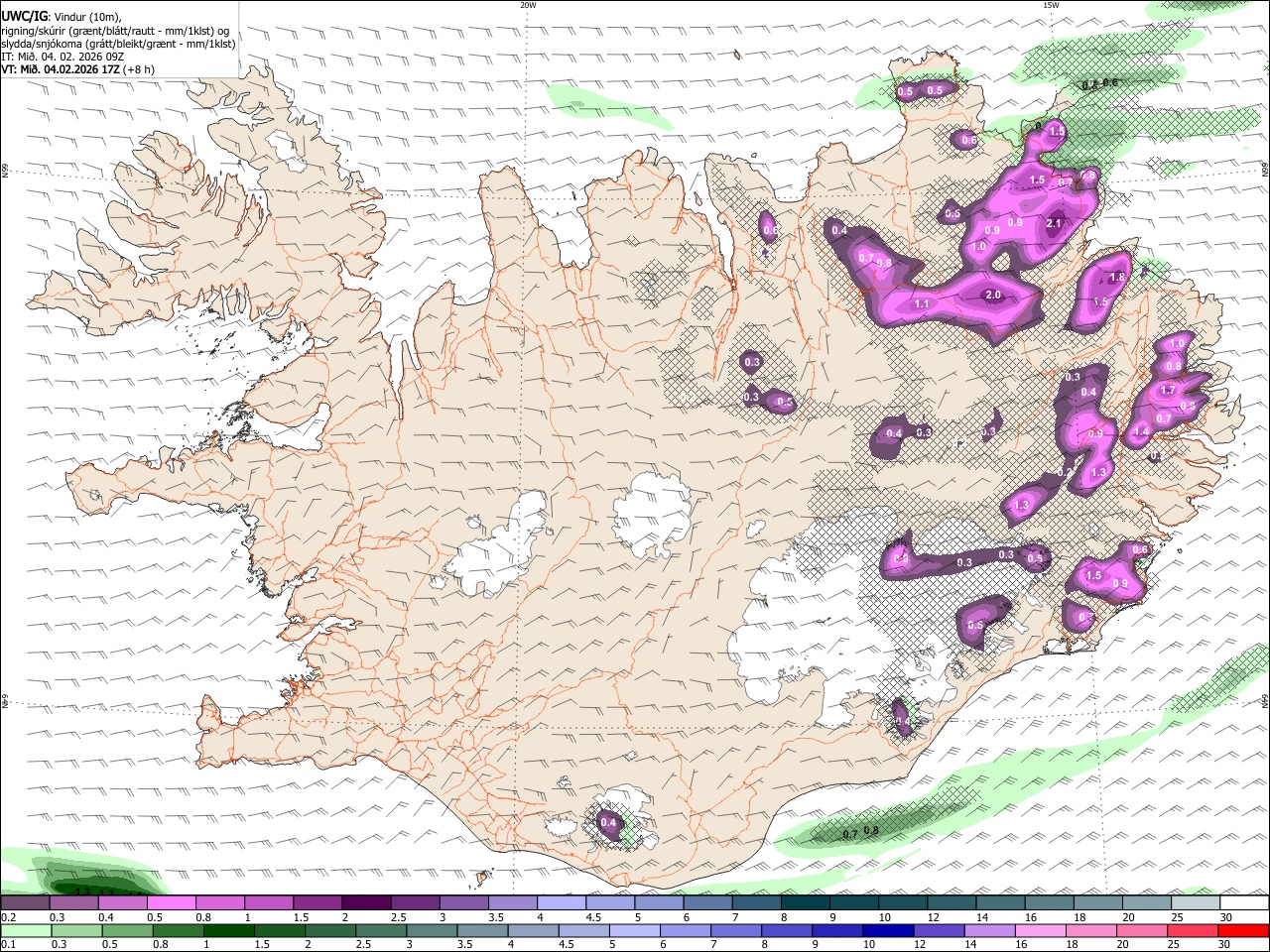Click the 2.5 label on the top scale

click(398, 917)
